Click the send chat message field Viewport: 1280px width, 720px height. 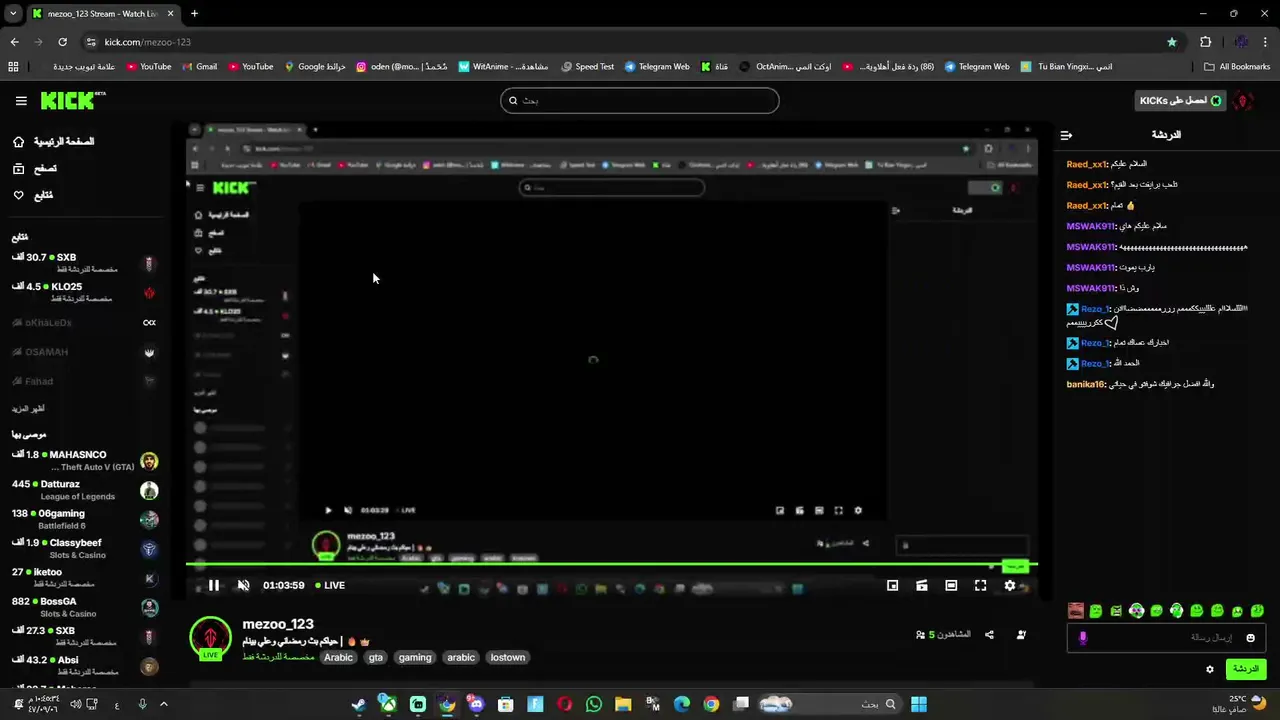(1165, 638)
